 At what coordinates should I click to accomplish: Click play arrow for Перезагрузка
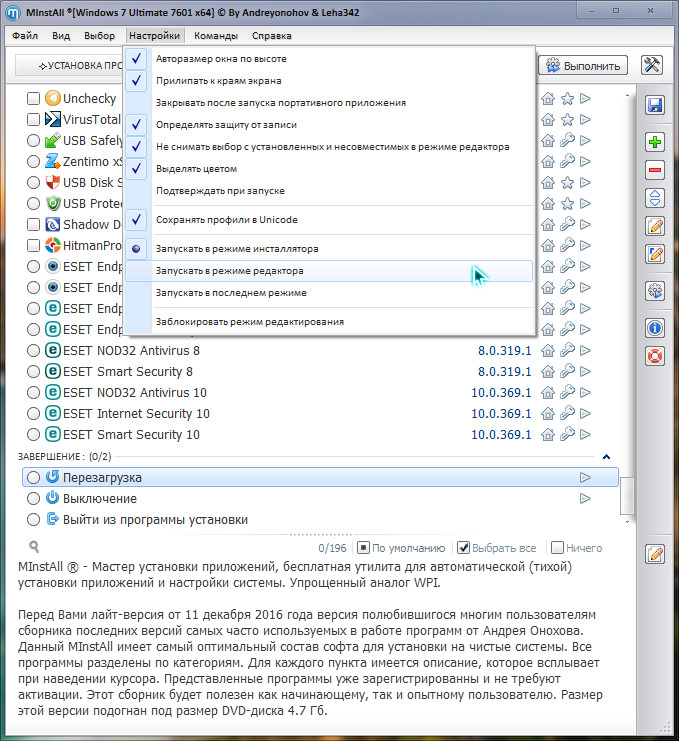point(585,477)
